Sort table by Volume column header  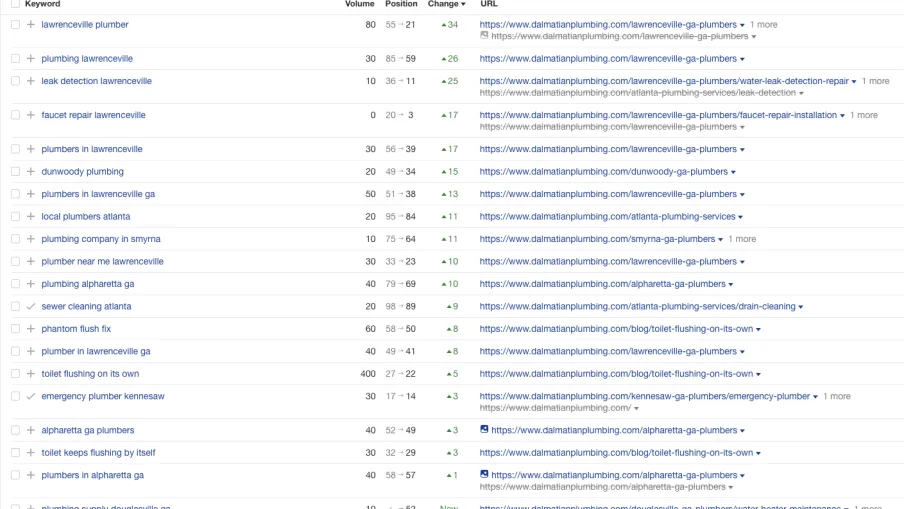click(x=360, y=4)
